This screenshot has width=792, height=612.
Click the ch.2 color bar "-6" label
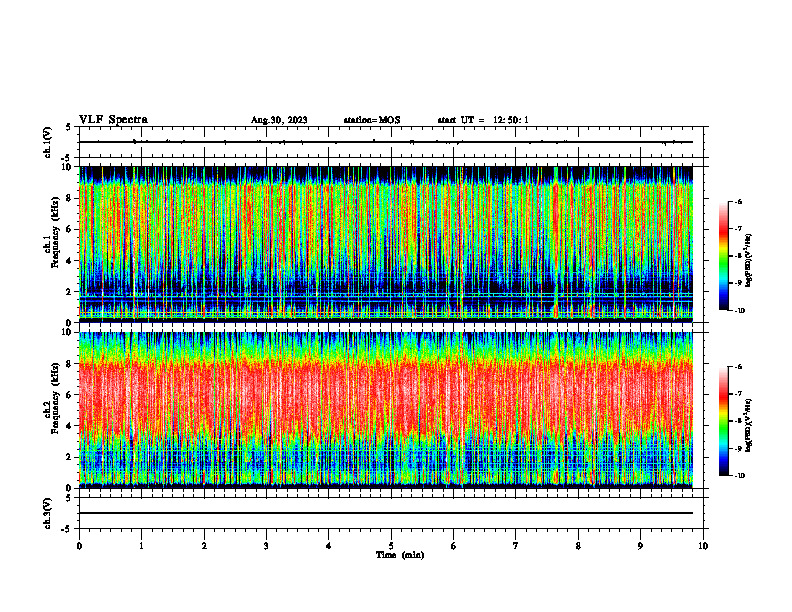(738, 367)
